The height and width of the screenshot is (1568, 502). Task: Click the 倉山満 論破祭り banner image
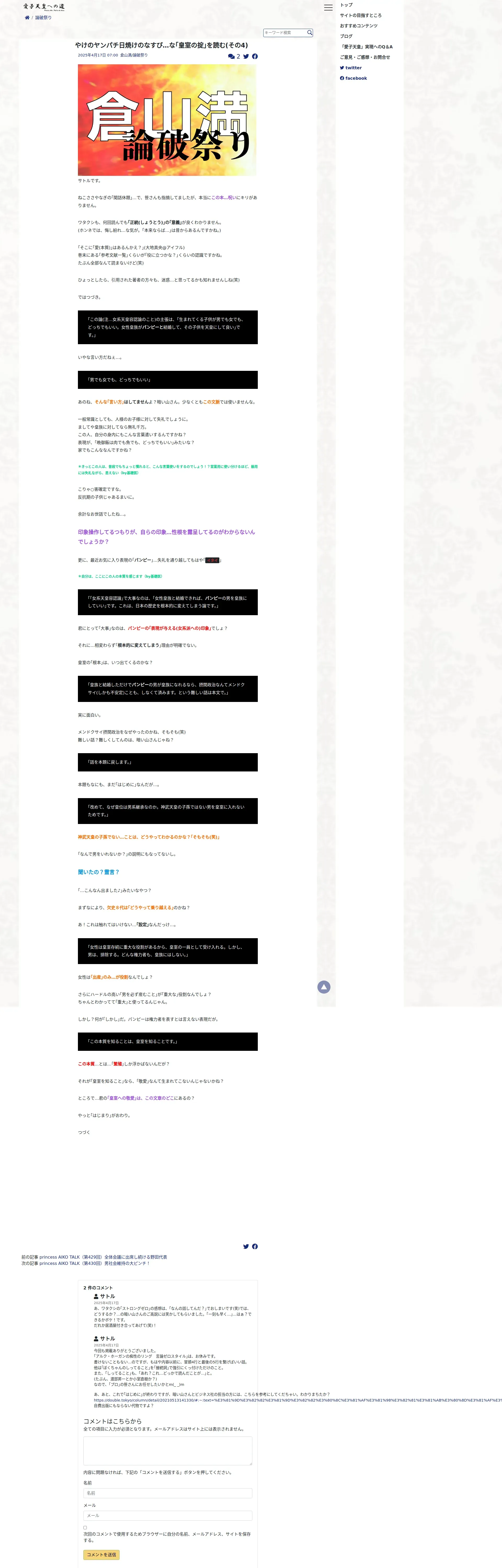pyautogui.click(x=167, y=120)
